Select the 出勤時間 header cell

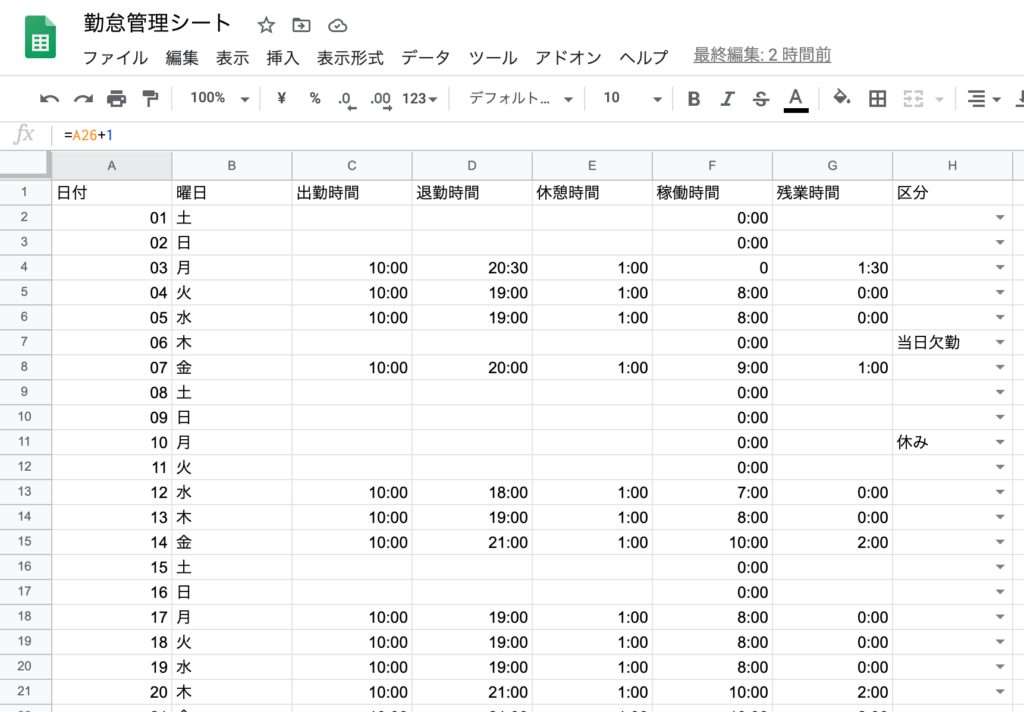pos(352,193)
